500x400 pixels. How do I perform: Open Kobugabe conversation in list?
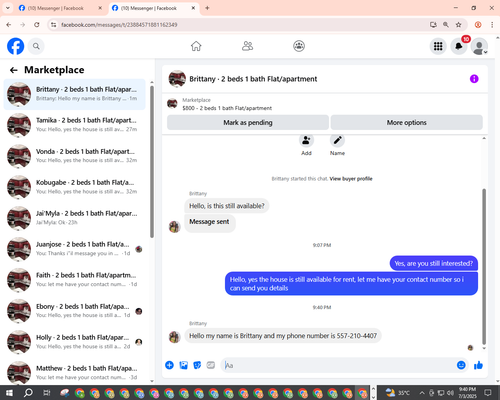(74, 187)
